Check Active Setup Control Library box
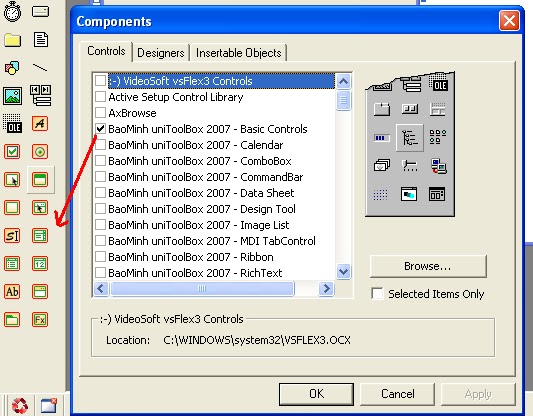533x416 pixels. pyautogui.click(x=100, y=97)
